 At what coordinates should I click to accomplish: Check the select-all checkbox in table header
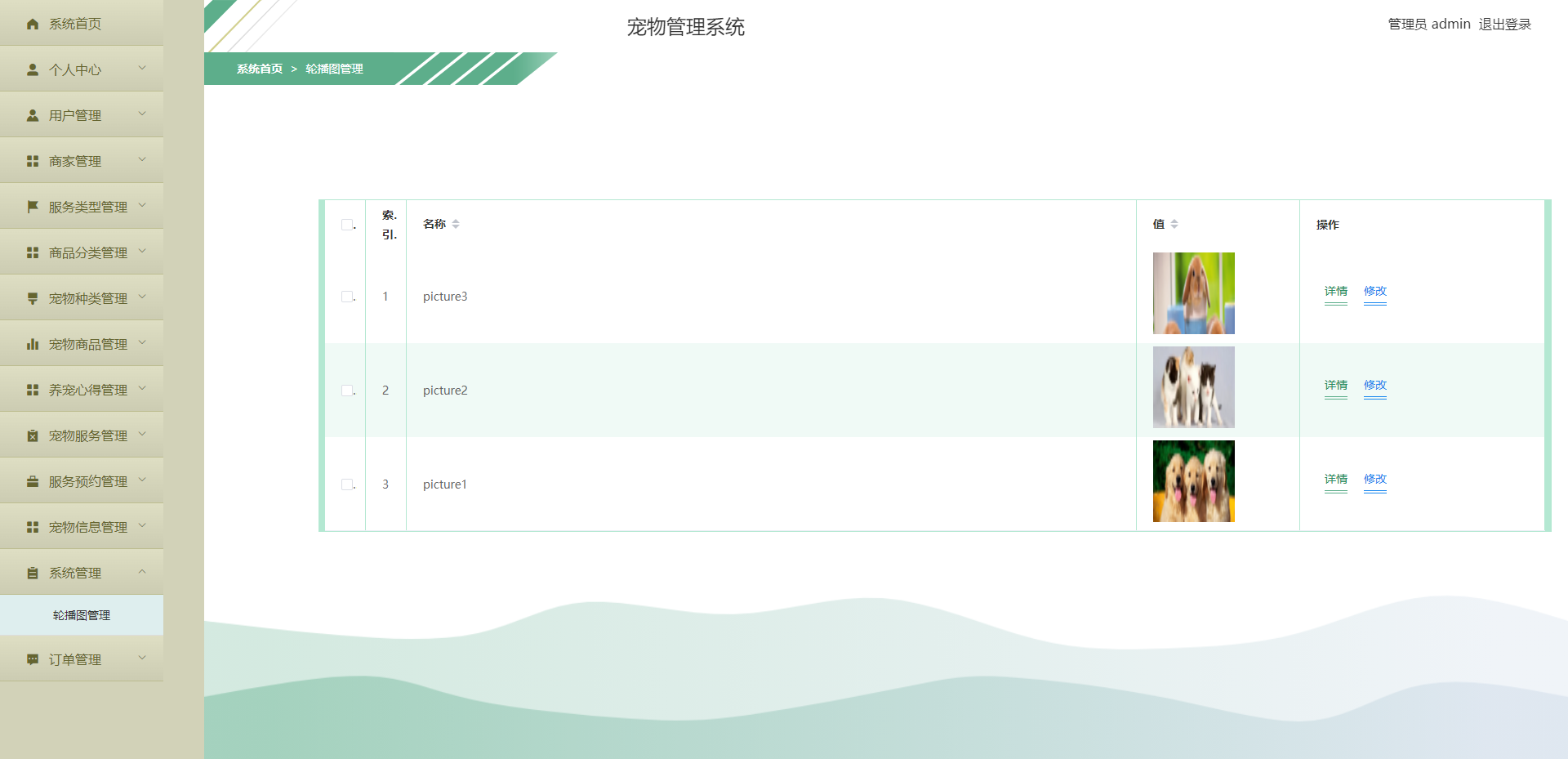point(346,223)
